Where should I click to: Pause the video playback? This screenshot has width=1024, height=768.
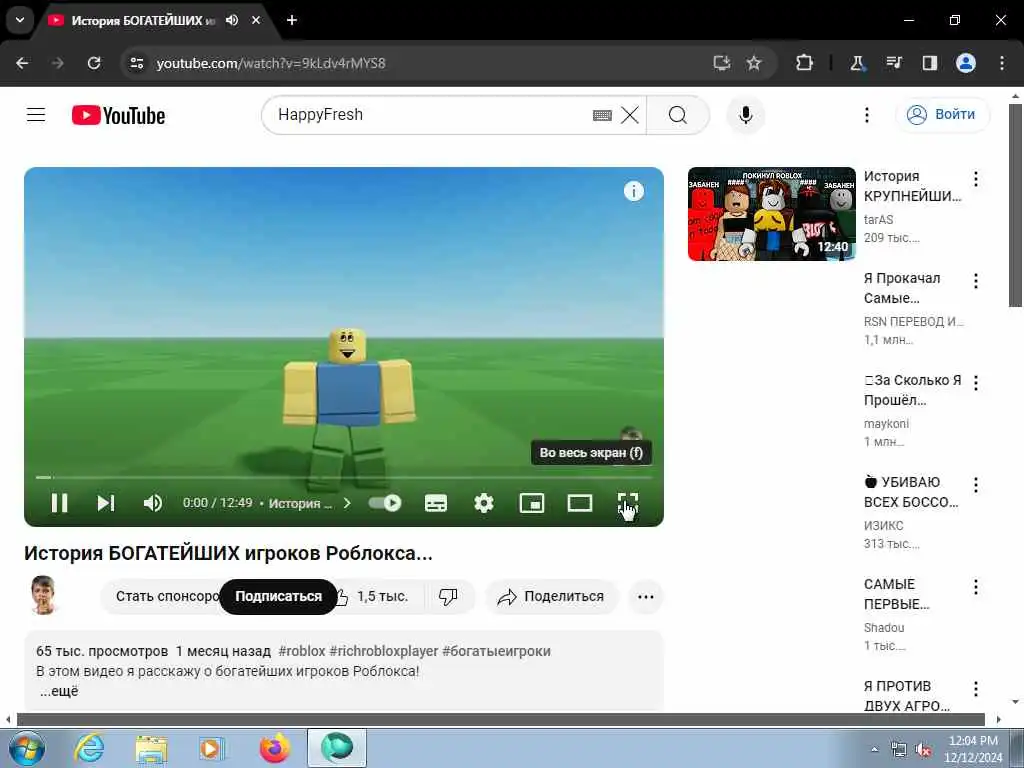click(59, 503)
